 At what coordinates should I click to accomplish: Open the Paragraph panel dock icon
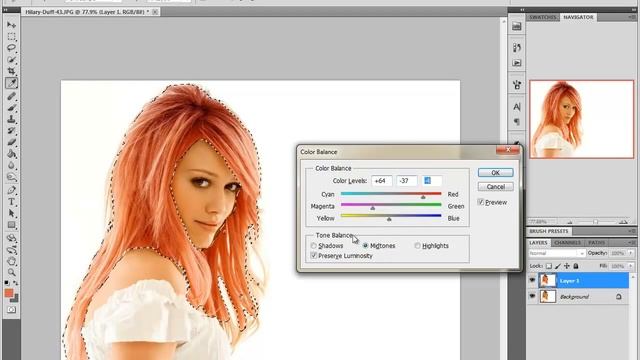(517, 122)
